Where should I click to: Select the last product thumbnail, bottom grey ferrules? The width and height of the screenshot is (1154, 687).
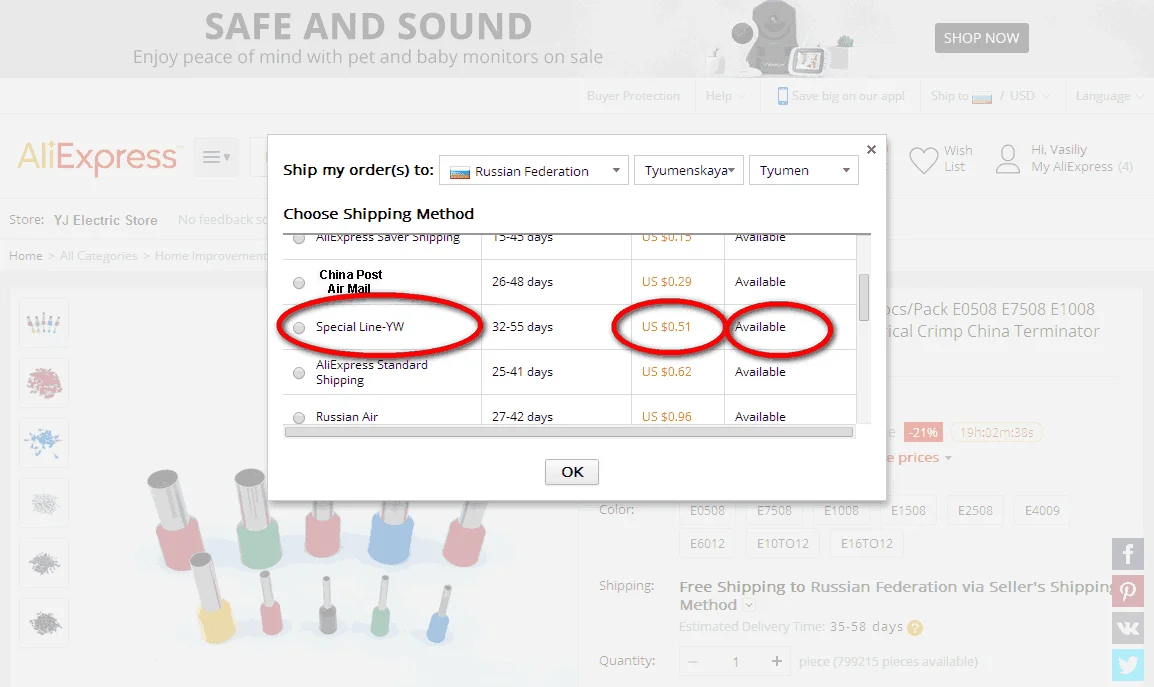tap(43, 623)
